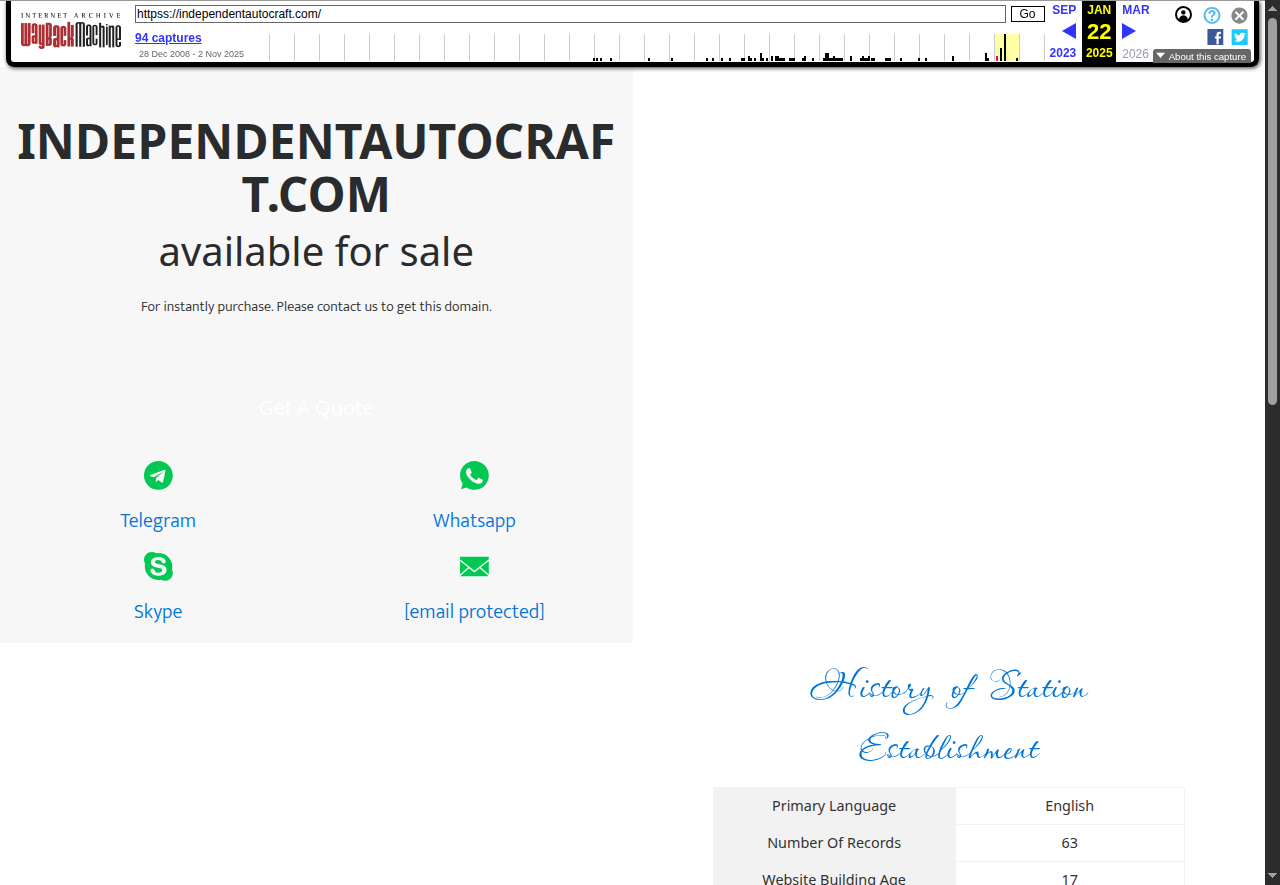
Task: Click the Telegram paper plane icon
Action: pos(158,476)
